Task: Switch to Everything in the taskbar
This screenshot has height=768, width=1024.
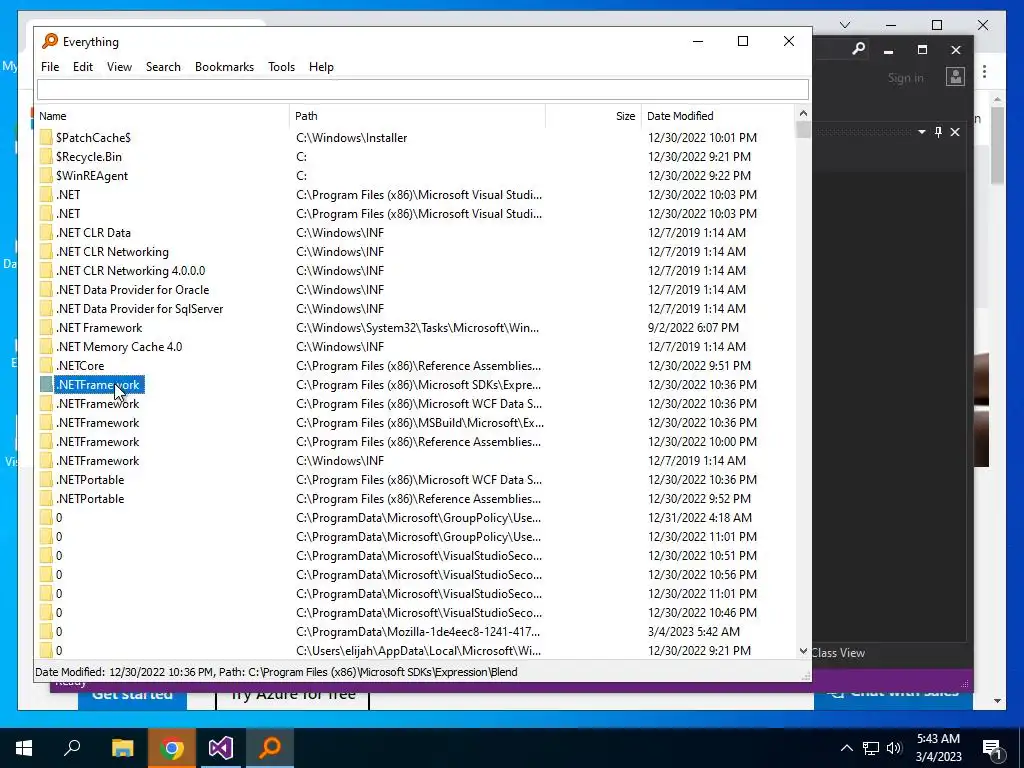Action: 270,748
